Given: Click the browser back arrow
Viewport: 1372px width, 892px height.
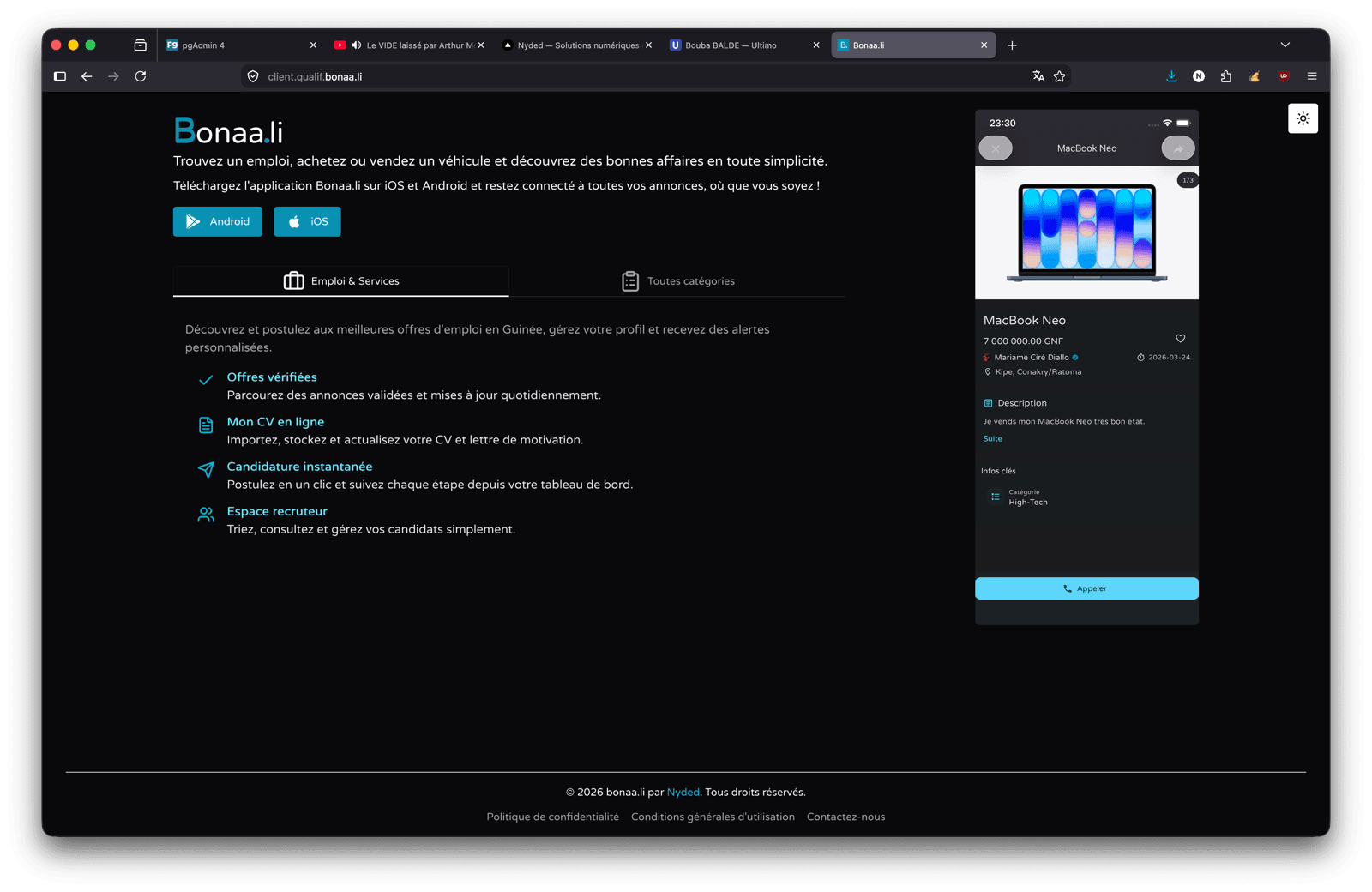Looking at the screenshot, I should tap(87, 76).
